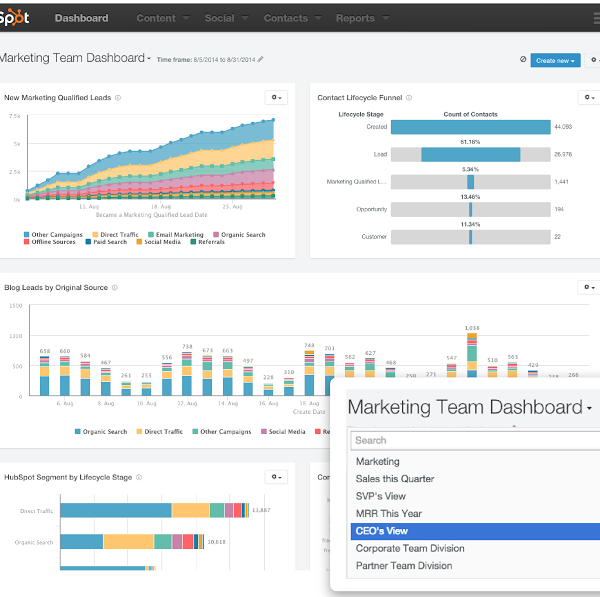The height and width of the screenshot is (597, 600).
Task: Click info icon next to Contact Lifecycle Funnel
Action: 409,98
